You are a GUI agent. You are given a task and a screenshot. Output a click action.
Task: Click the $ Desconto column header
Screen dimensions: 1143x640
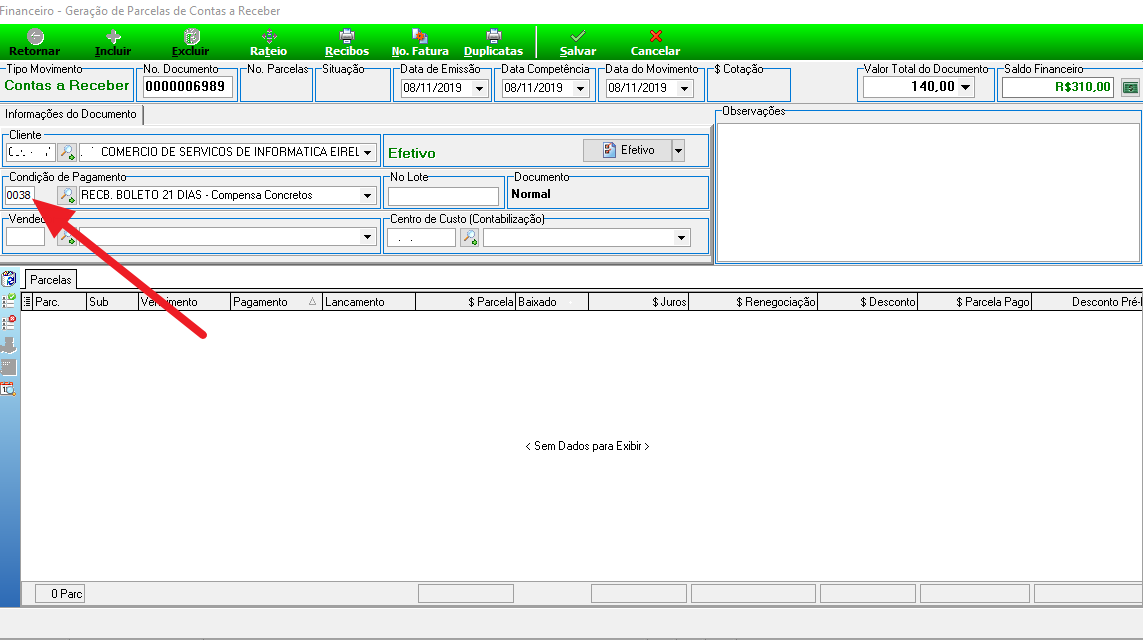coord(867,302)
